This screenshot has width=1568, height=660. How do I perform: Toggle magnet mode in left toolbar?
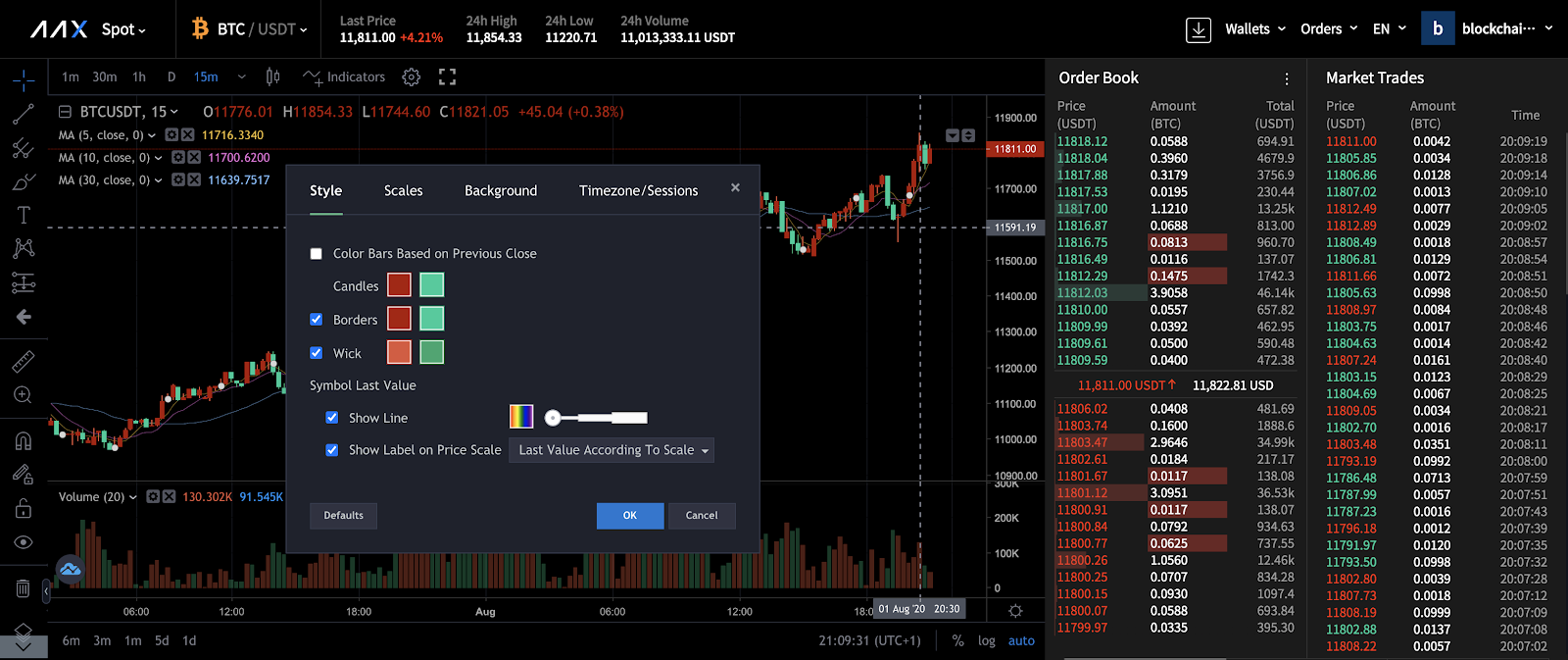pos(24,441)
